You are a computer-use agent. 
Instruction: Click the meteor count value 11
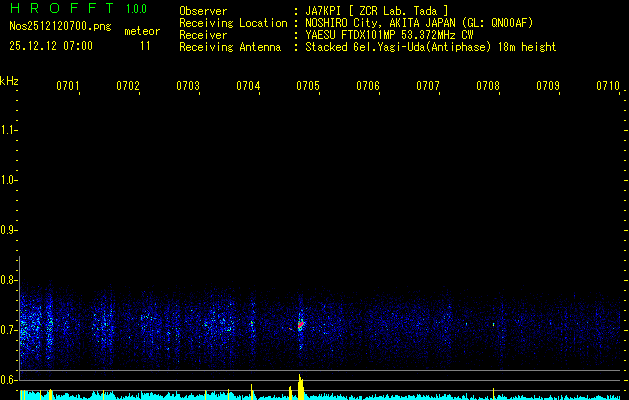tap(146, 46)
